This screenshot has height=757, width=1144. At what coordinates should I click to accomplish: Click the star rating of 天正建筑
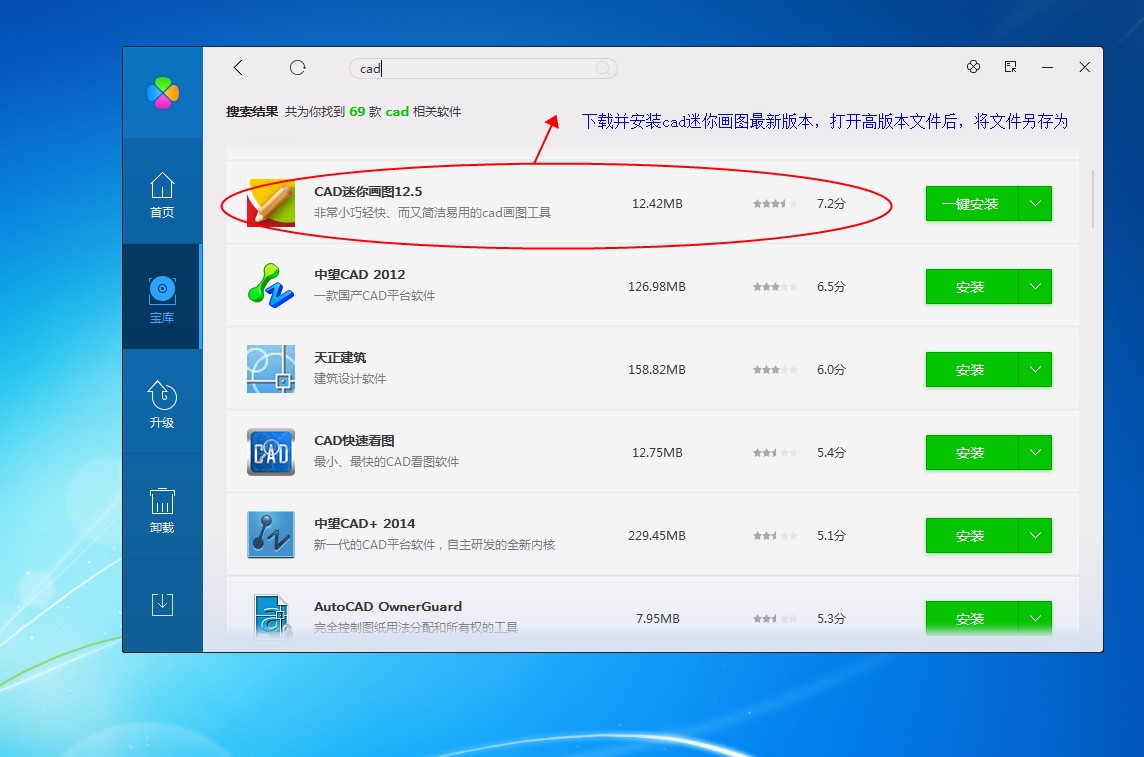tap(775, 370)
